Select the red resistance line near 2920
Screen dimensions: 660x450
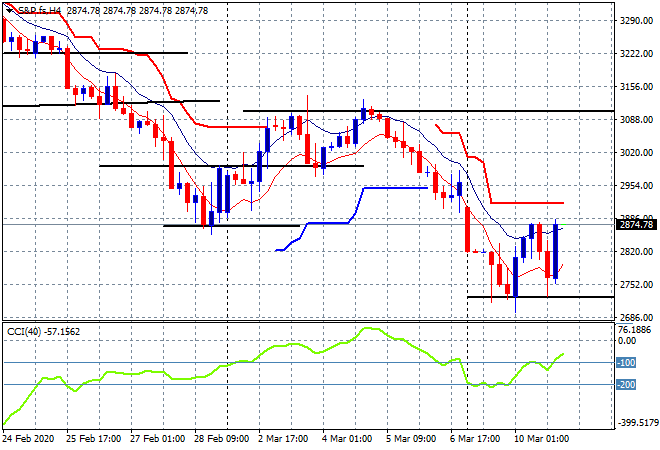point(527,203)
